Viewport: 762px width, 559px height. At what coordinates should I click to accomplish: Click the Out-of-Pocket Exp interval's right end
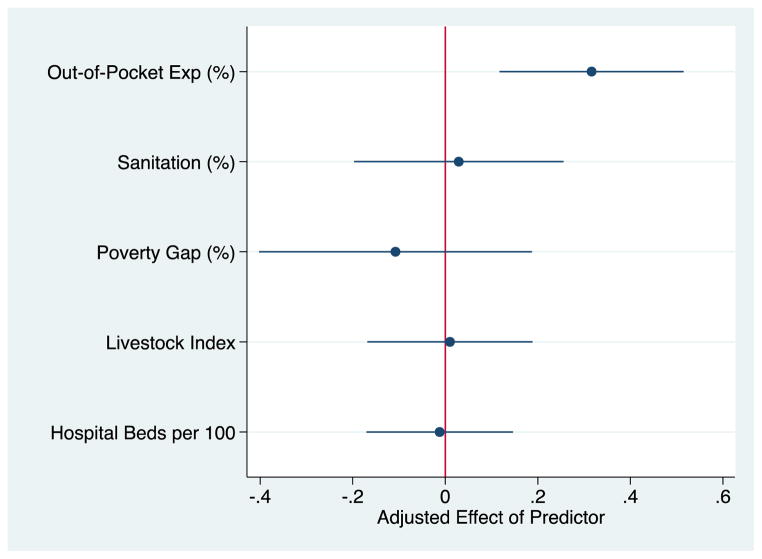[683, 72]
